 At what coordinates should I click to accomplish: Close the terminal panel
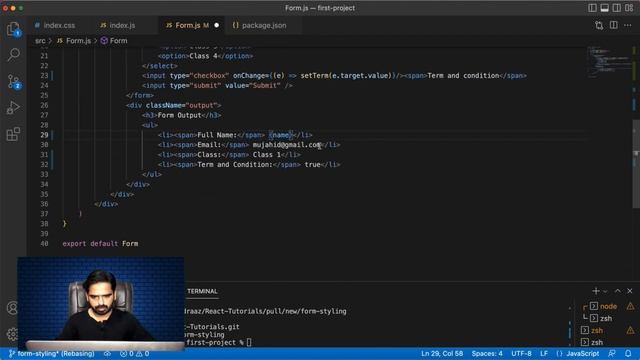tap(630, 291)
